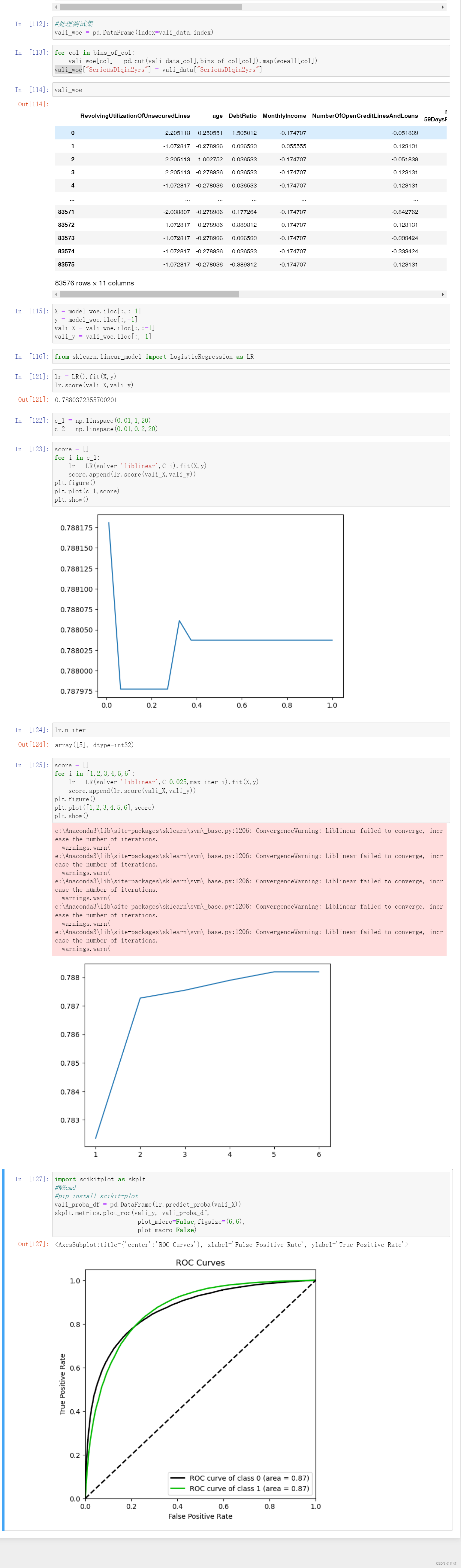Focus cell In [124] containing lr.n_iter_
461x1568 pixels.
point(251,730)
